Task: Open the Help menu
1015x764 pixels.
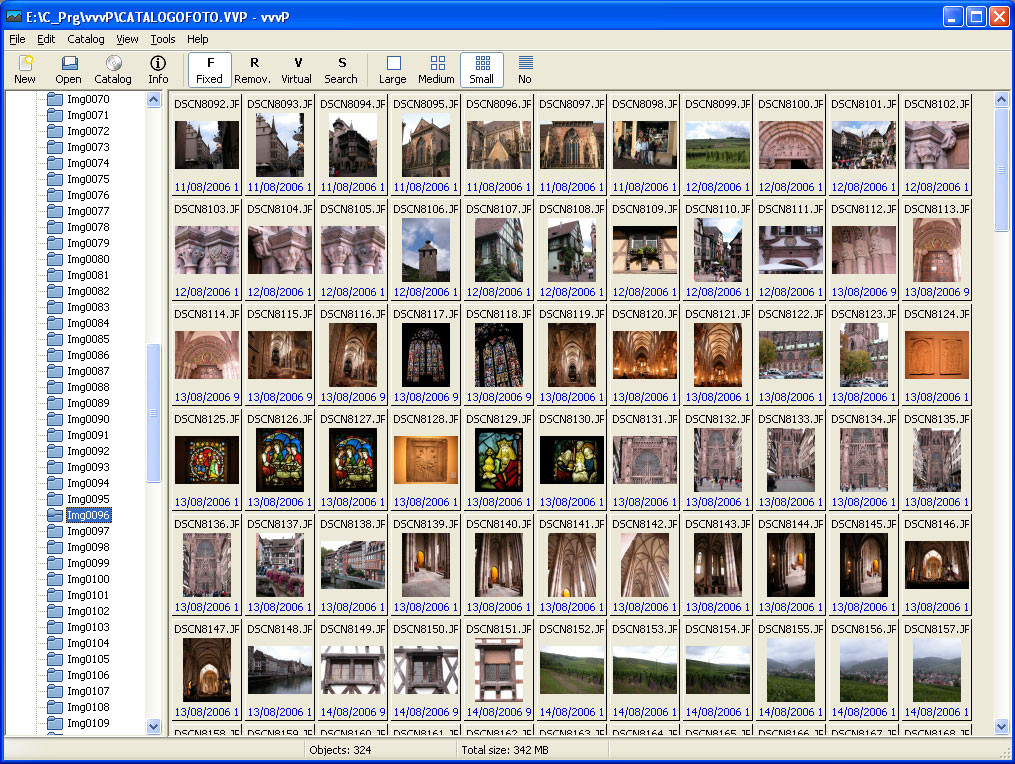Action: (197, 39)
